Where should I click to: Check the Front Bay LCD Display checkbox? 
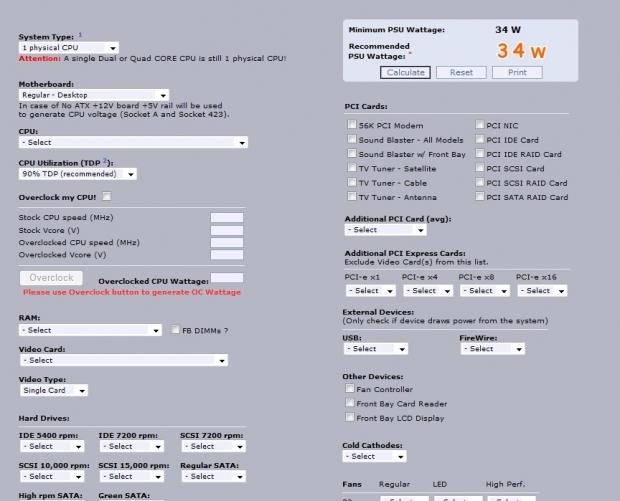point(350,417)
